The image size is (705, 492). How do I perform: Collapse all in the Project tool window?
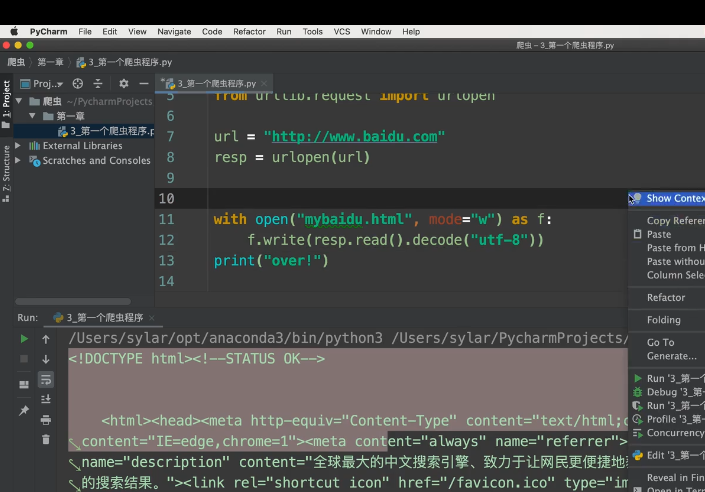[x=99, y=84]
